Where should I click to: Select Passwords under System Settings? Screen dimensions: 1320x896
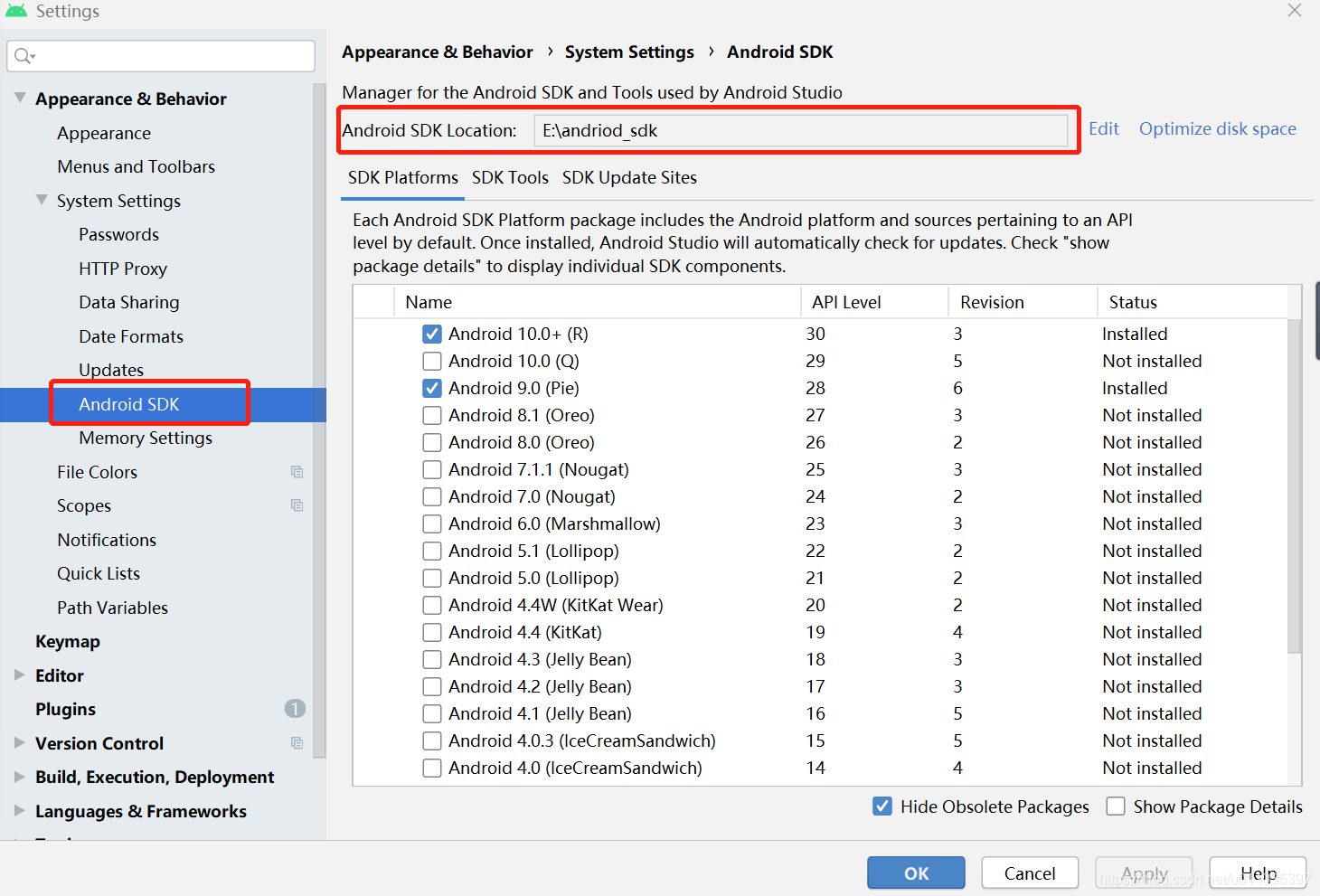pyautogui.click(x=118, y=234)
